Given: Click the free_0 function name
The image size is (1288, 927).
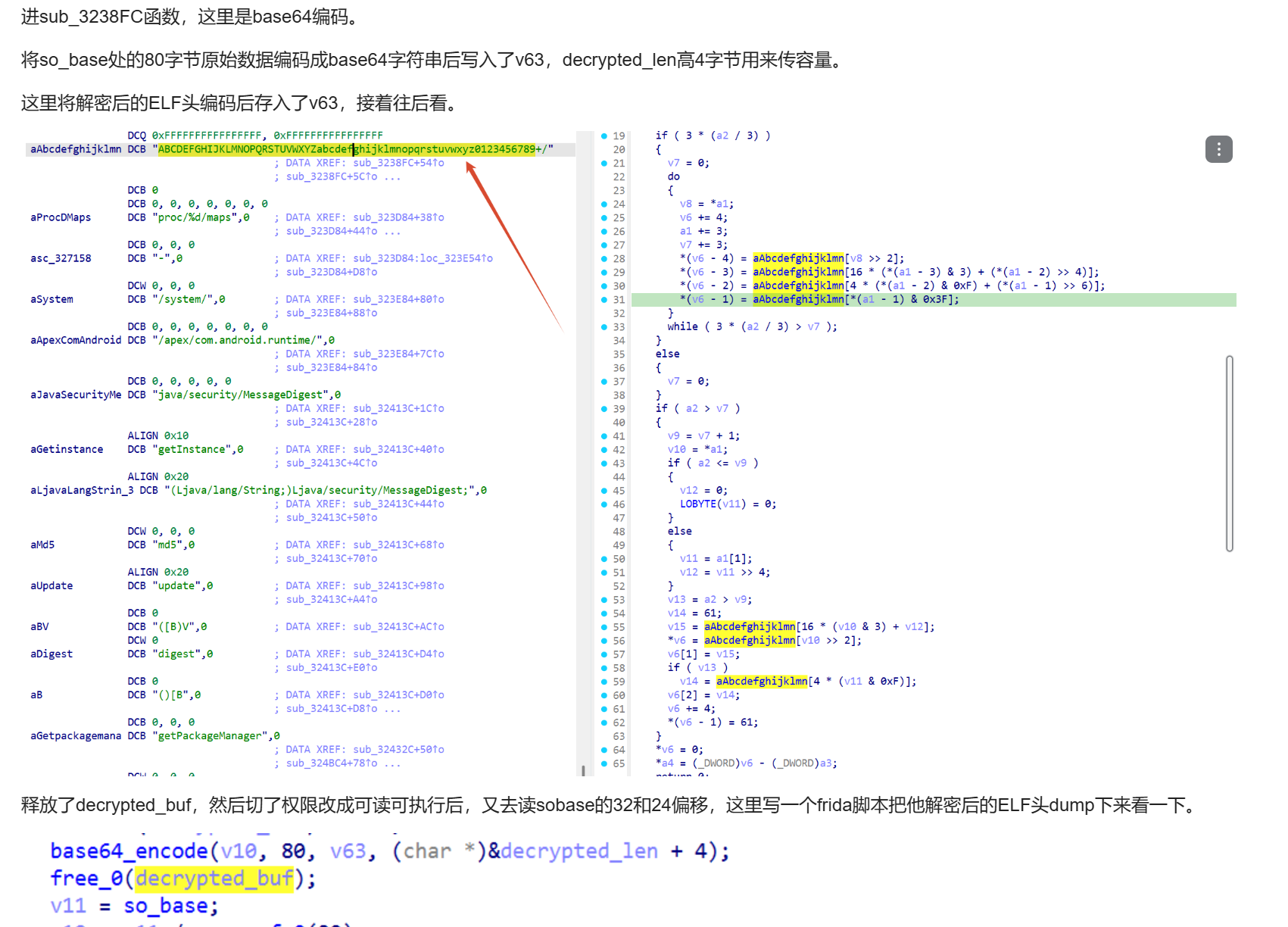Looking at the screenshot, I should tap(87, 878).
